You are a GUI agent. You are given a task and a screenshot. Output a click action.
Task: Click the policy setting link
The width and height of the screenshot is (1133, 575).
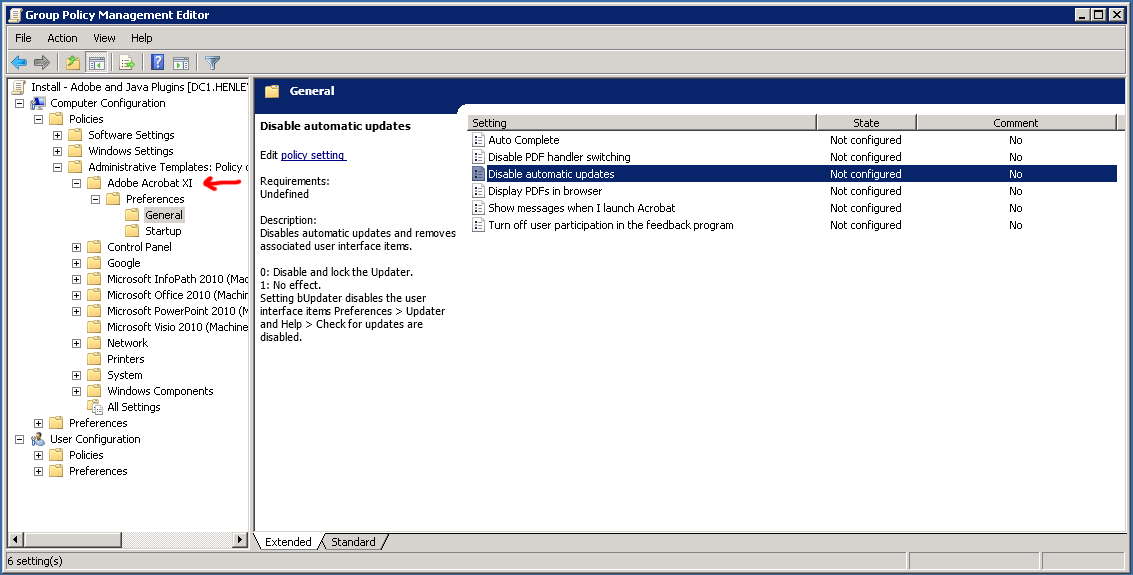(x=313, y=155)
